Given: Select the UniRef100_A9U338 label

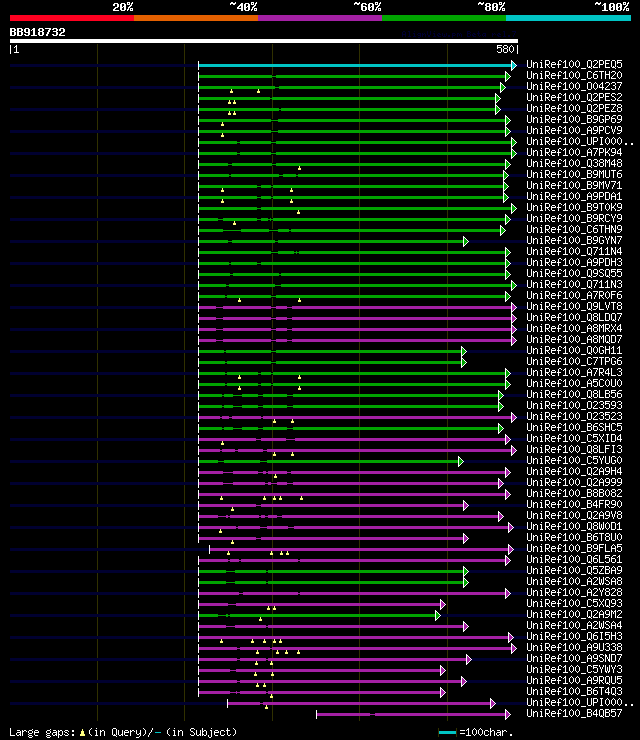Looking at the screenshot, I should coord(574,648).
